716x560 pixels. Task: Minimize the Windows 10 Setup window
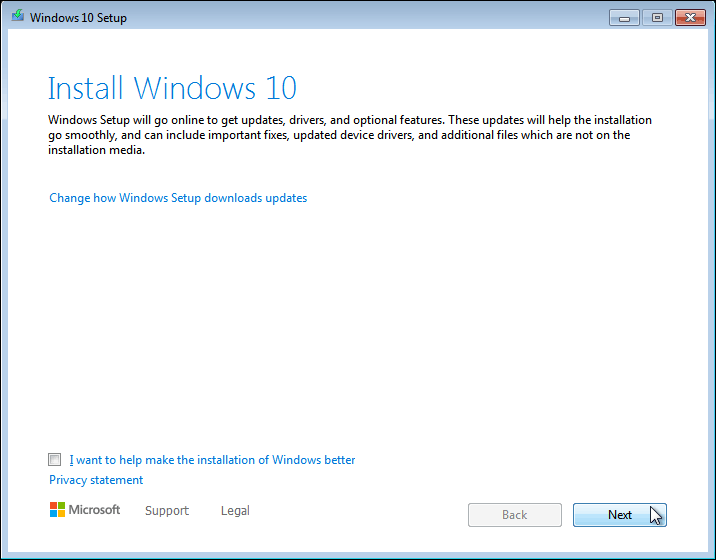624,18
